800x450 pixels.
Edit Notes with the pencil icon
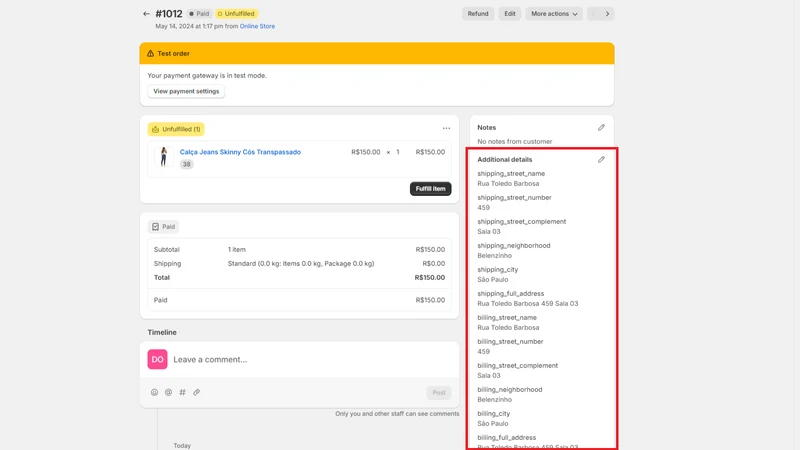(x=601, y=128)
